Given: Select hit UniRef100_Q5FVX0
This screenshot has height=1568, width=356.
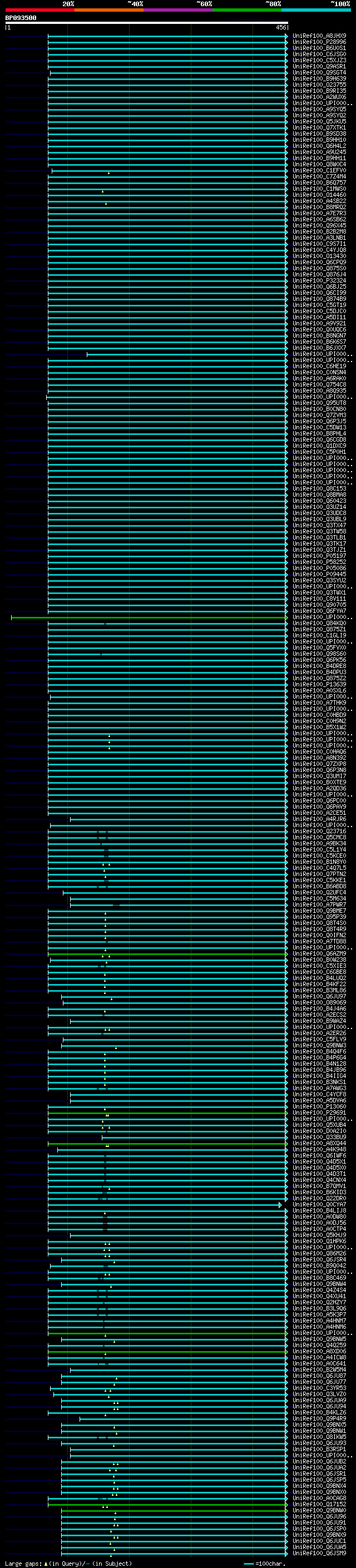Looking at the screenshot, I should (319, 647).
